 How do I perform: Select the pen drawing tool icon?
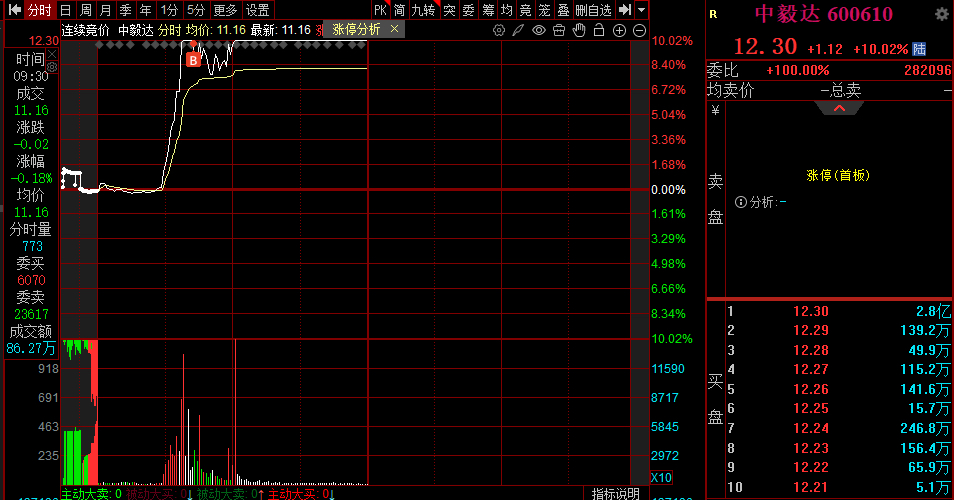click(x=518, y=30)
